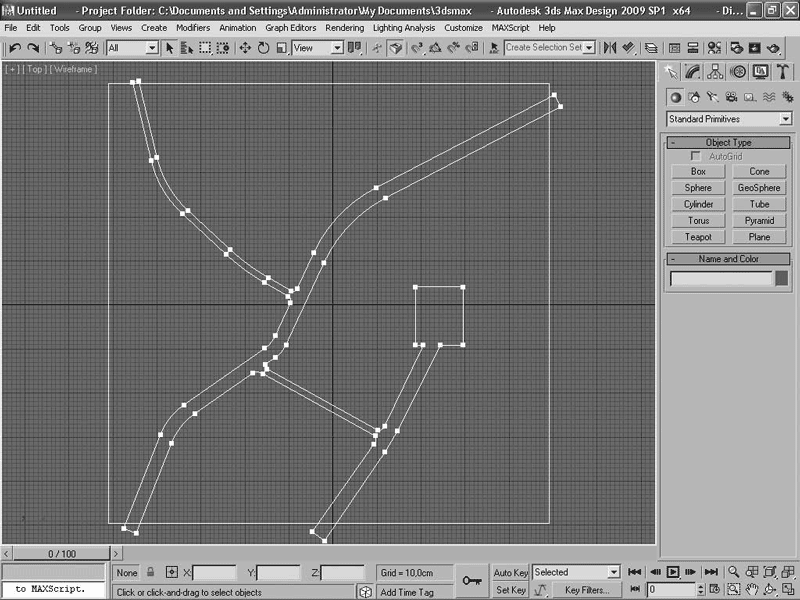The width and height of the screenshot is (800, 600).
Task: Click the Redo arrow icon
Action: (x=33, y=48)
